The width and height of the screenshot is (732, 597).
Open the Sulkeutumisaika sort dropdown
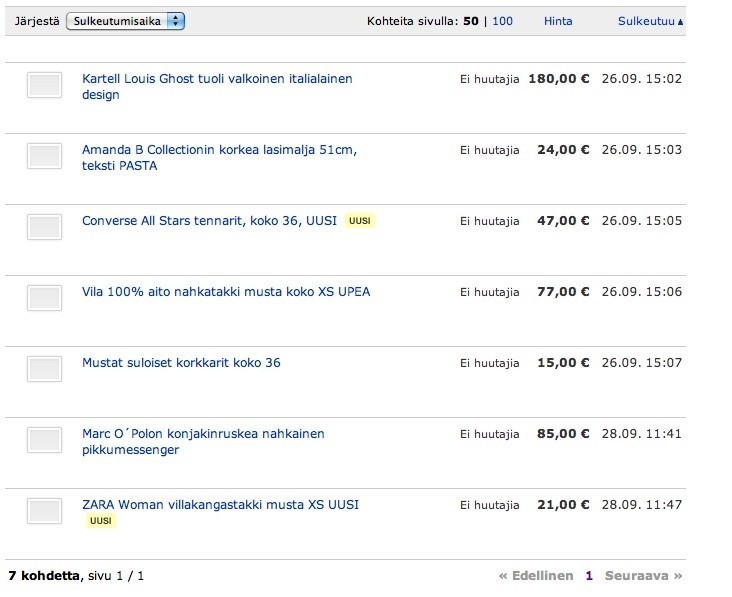125,21
